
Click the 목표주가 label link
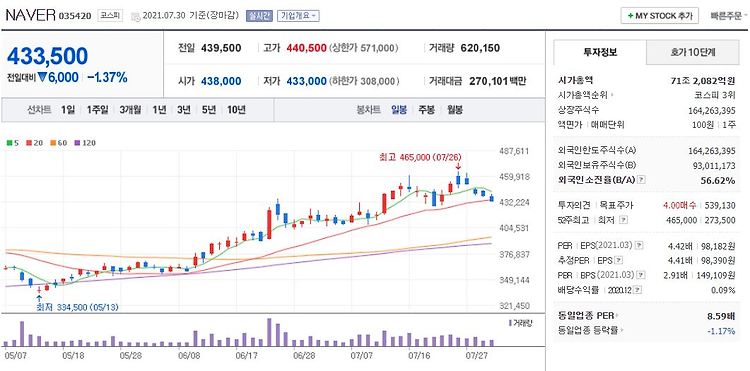pyautogui.click(x=616, y=206)
